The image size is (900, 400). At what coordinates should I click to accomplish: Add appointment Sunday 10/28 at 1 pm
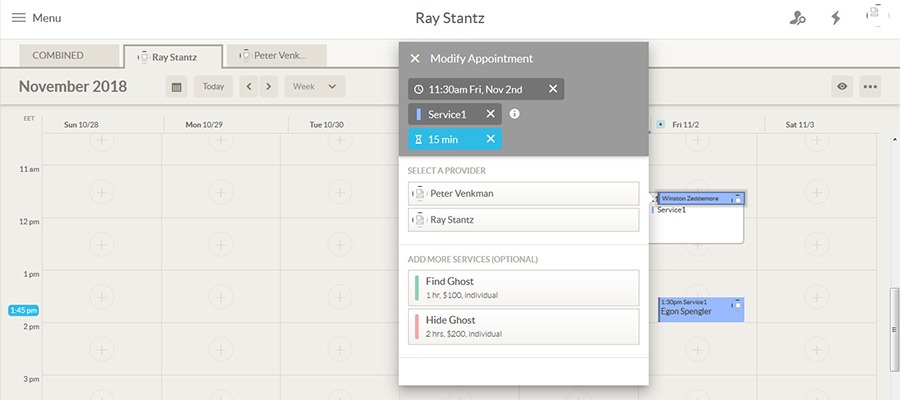[102, 297]
